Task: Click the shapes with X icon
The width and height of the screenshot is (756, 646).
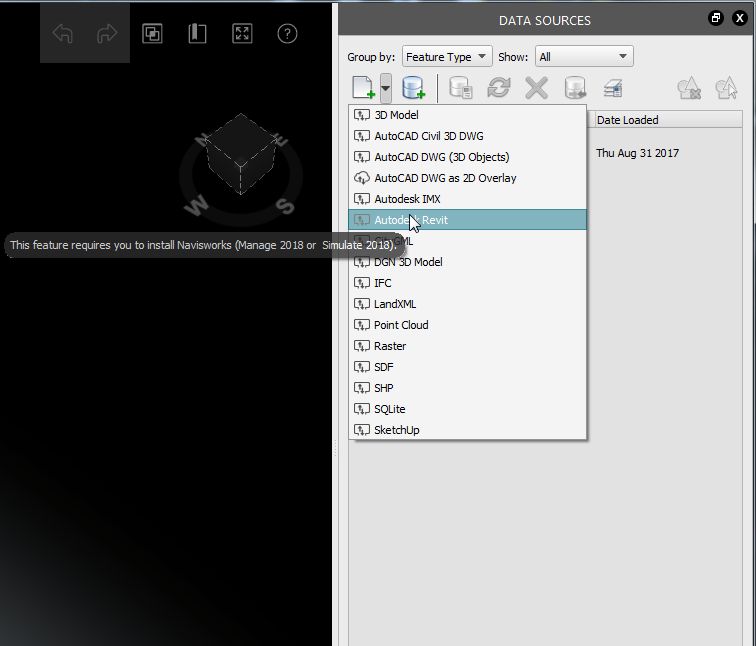Action: pos(689,88)
